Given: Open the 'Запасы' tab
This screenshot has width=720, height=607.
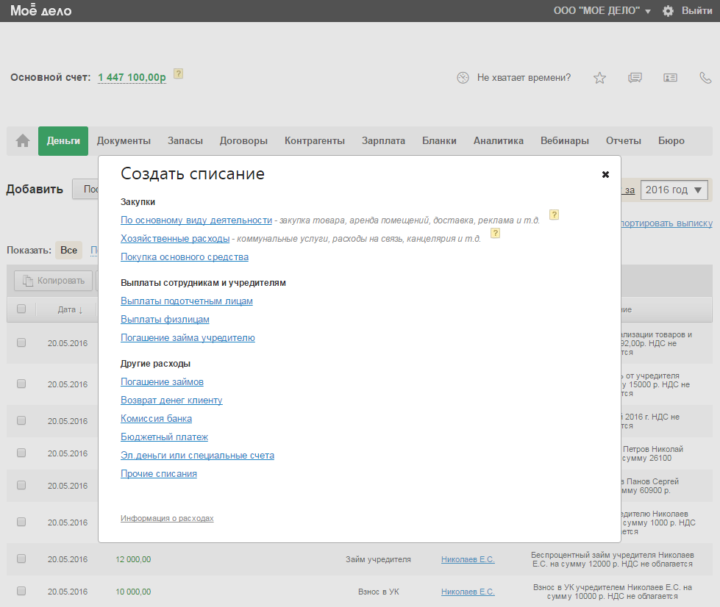Looking at the screenshot, I should (185, 141).
